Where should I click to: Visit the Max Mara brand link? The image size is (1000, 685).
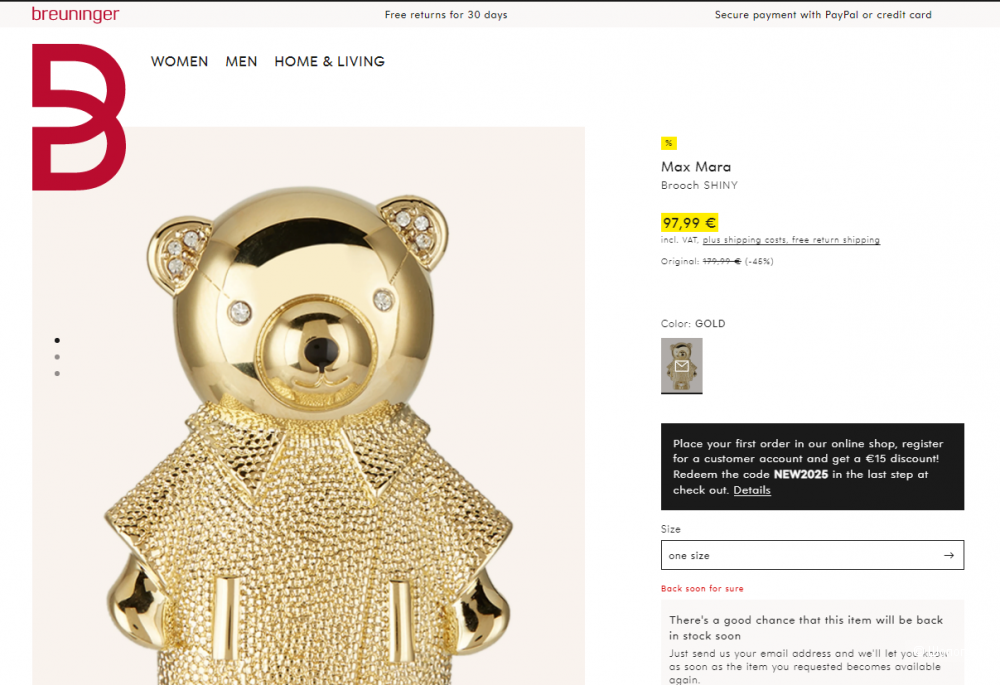(696, 167)
